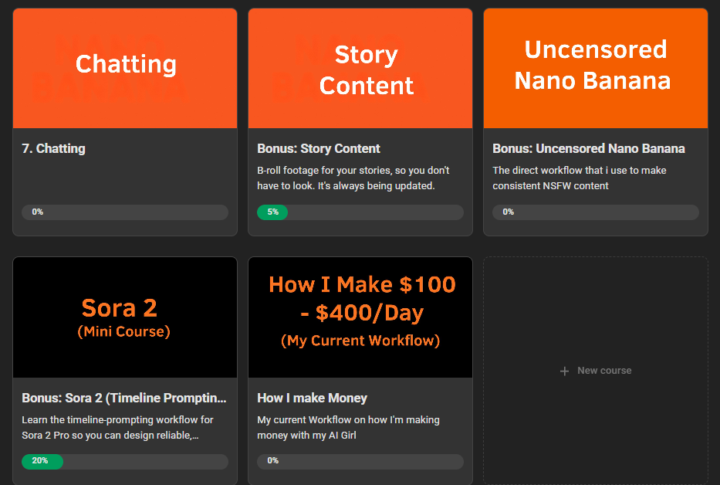Click the 'Bonus: Story Content' title
Viewport: 720px width, 485px height.
pos(318,149)
